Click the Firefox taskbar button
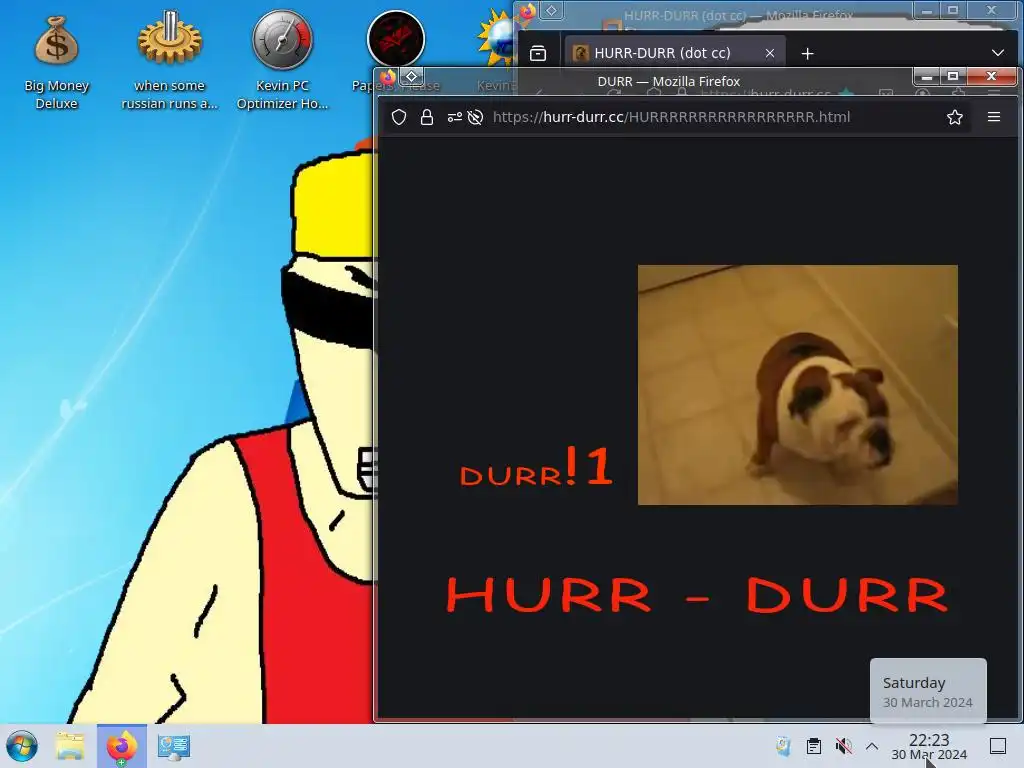Image resolution: width=1024 pixels, height=768 pixels. click(121, 746)
